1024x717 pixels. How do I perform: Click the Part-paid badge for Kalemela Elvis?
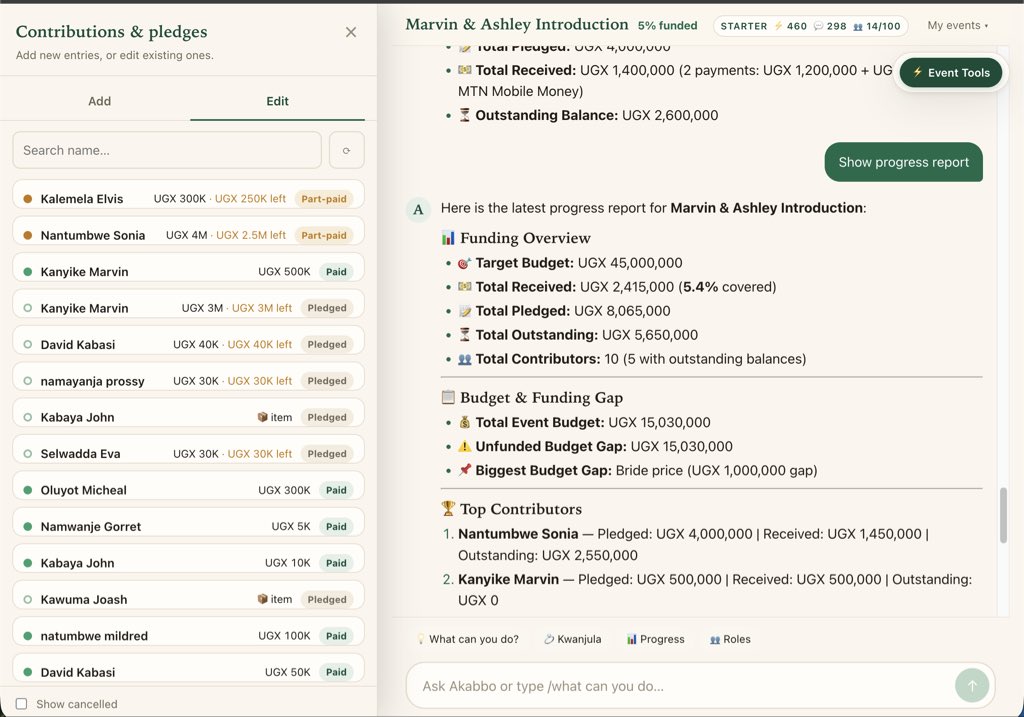click(324, 199)
